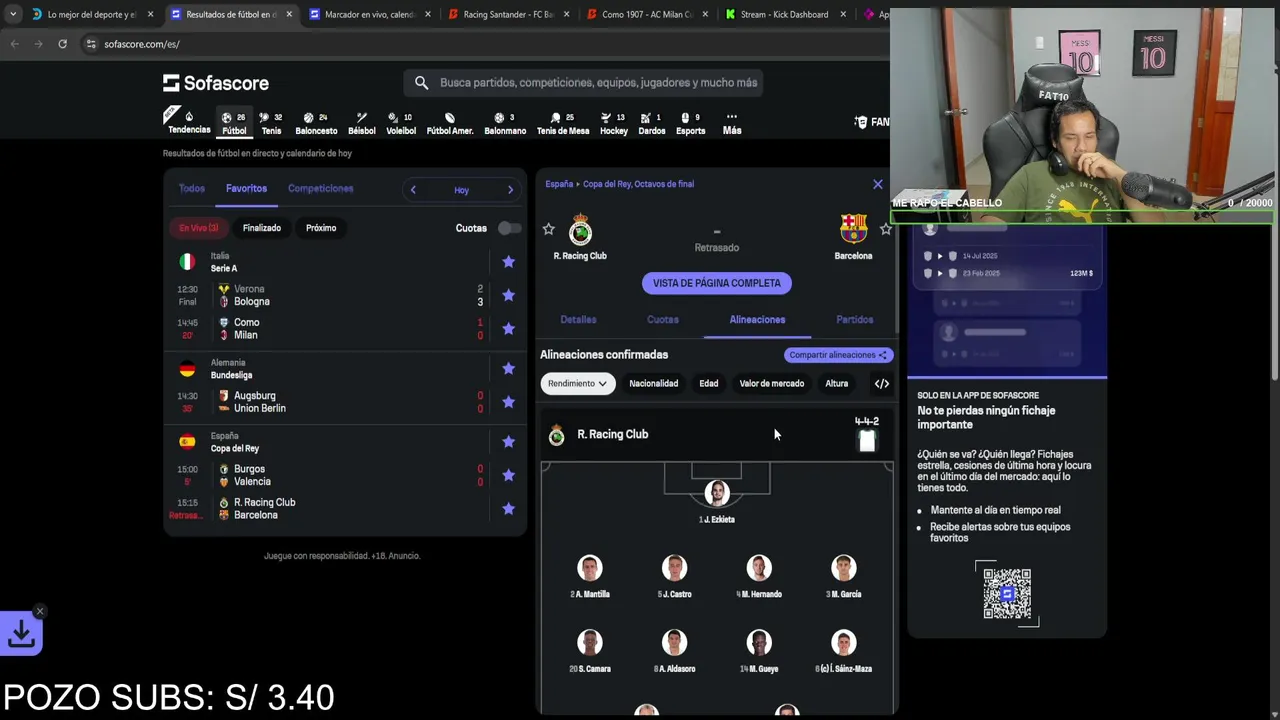Open the Tendencias sports category
The width and height of the screenshot is (1280, 720).
(189, 123)
